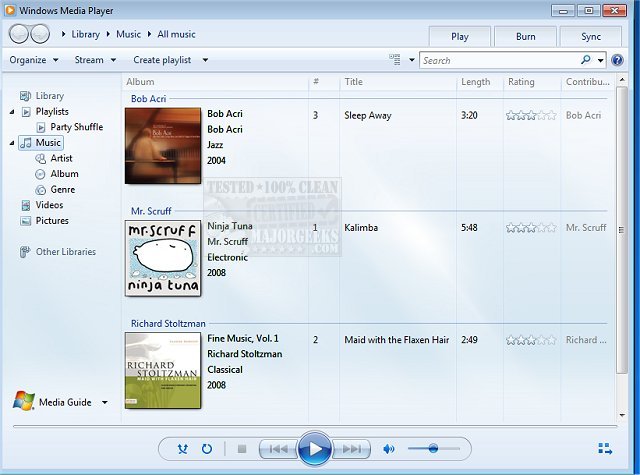
Task: Click the scroll up arrow
Action: [x=622, y=80]
